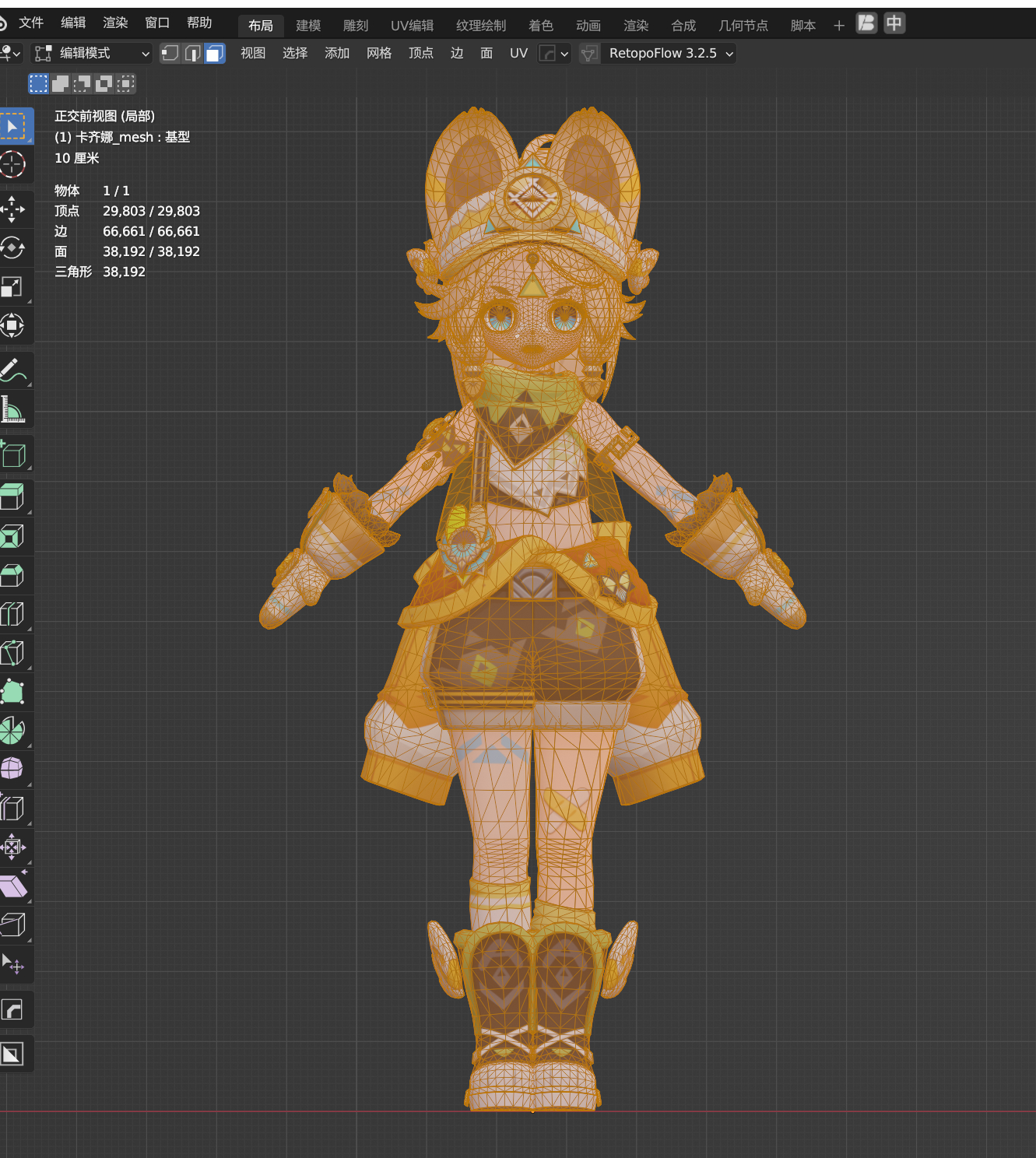
Task: Click the B logo icon after workspace tabs
Action: pos(866,23)
